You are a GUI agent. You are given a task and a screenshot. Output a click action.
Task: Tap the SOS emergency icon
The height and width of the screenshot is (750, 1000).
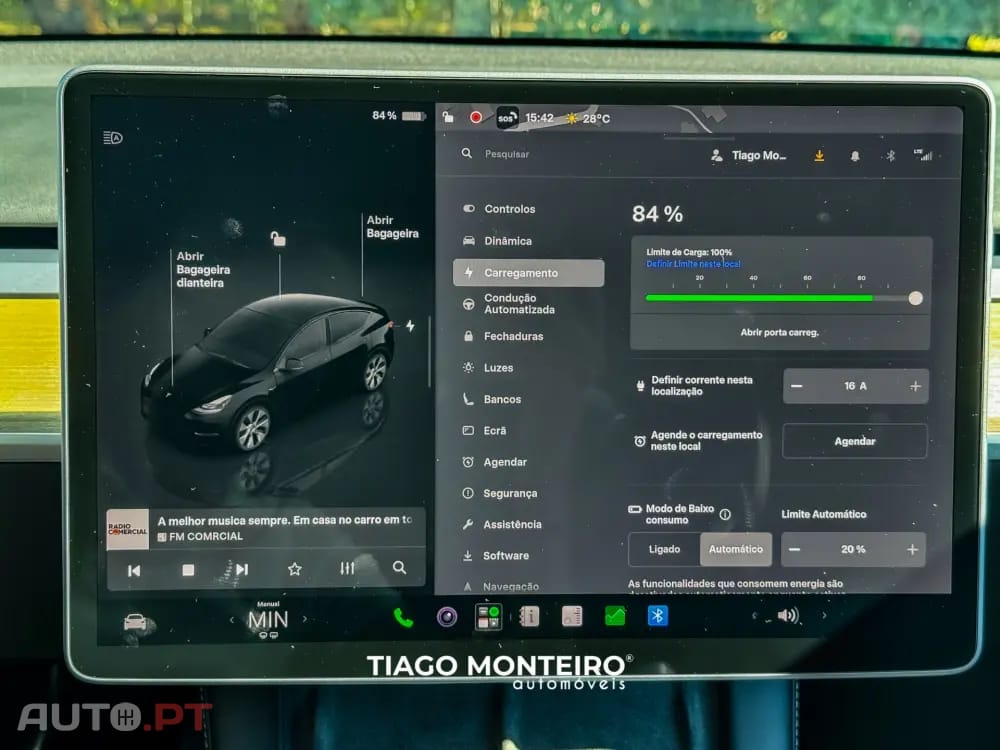pyautogui.click(x=507, y=117)
